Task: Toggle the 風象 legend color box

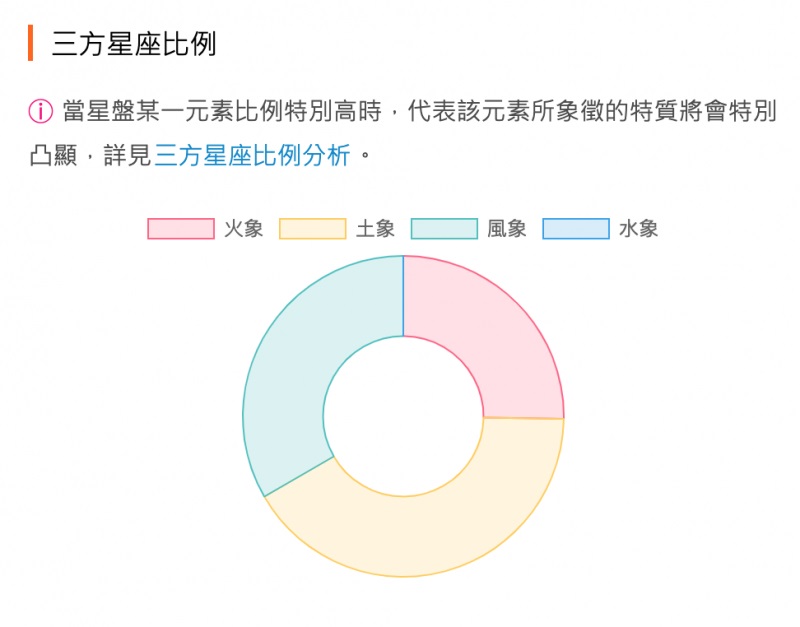Action: (x=444, y=229)
